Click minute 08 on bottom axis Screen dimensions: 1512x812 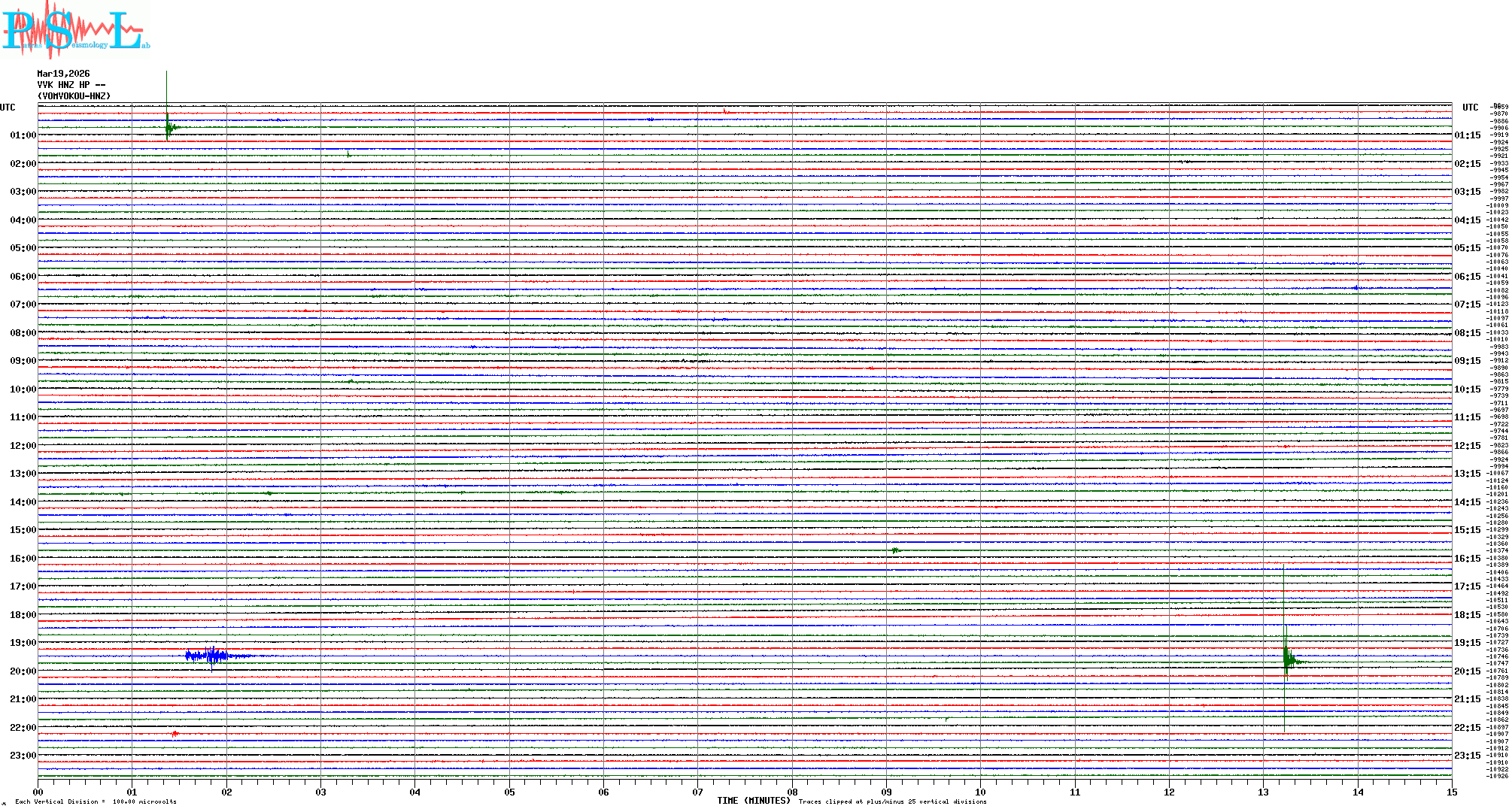pyautogui.click(x=792, y=792)
